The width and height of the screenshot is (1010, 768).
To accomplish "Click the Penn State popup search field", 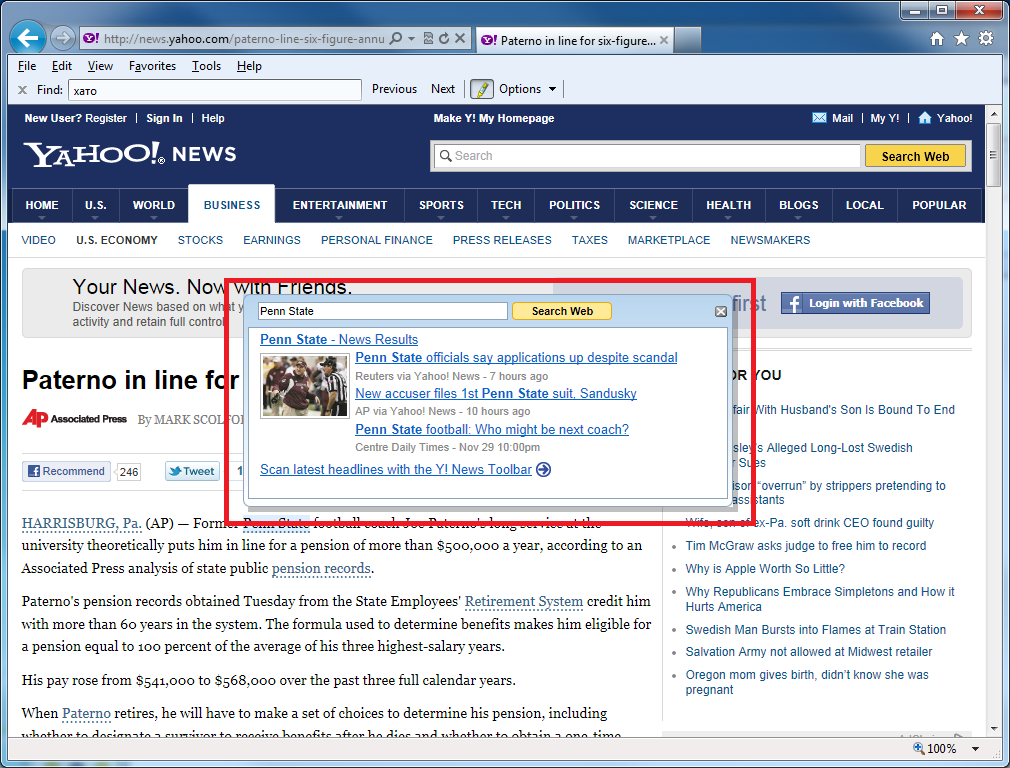I will [382, 311].
